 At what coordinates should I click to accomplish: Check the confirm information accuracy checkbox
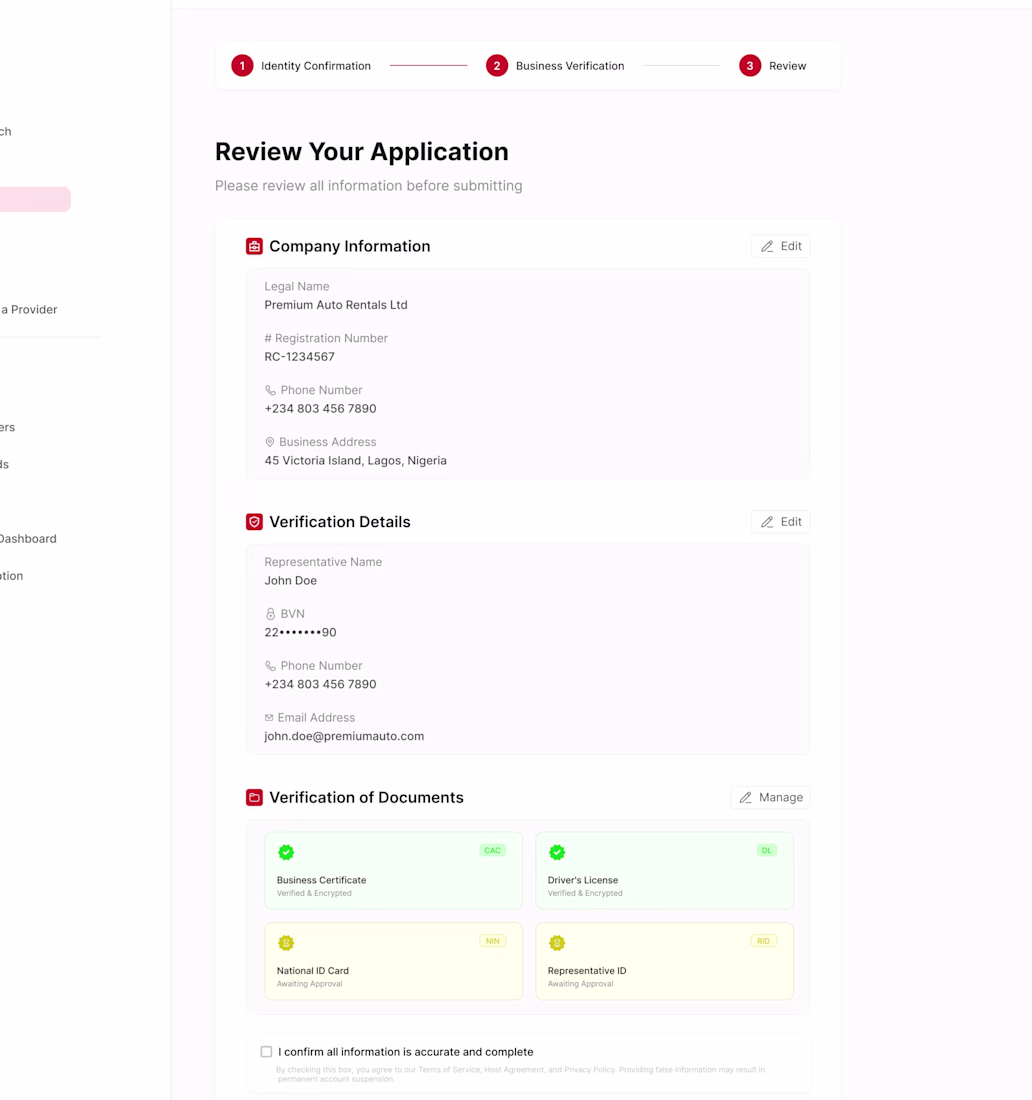tap(266, 1052)
